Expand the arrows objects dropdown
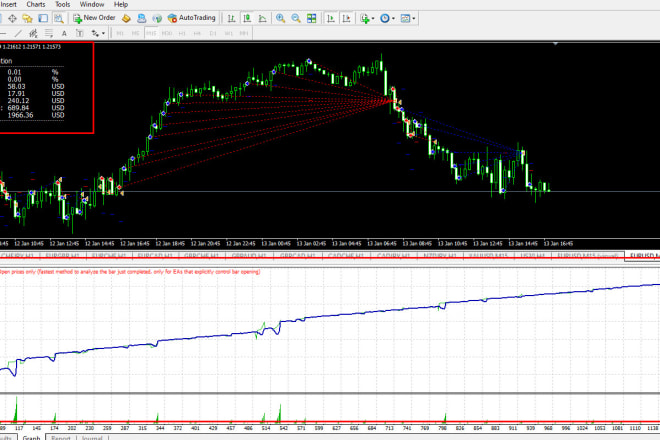660x440 pixels. pos(104,33)
